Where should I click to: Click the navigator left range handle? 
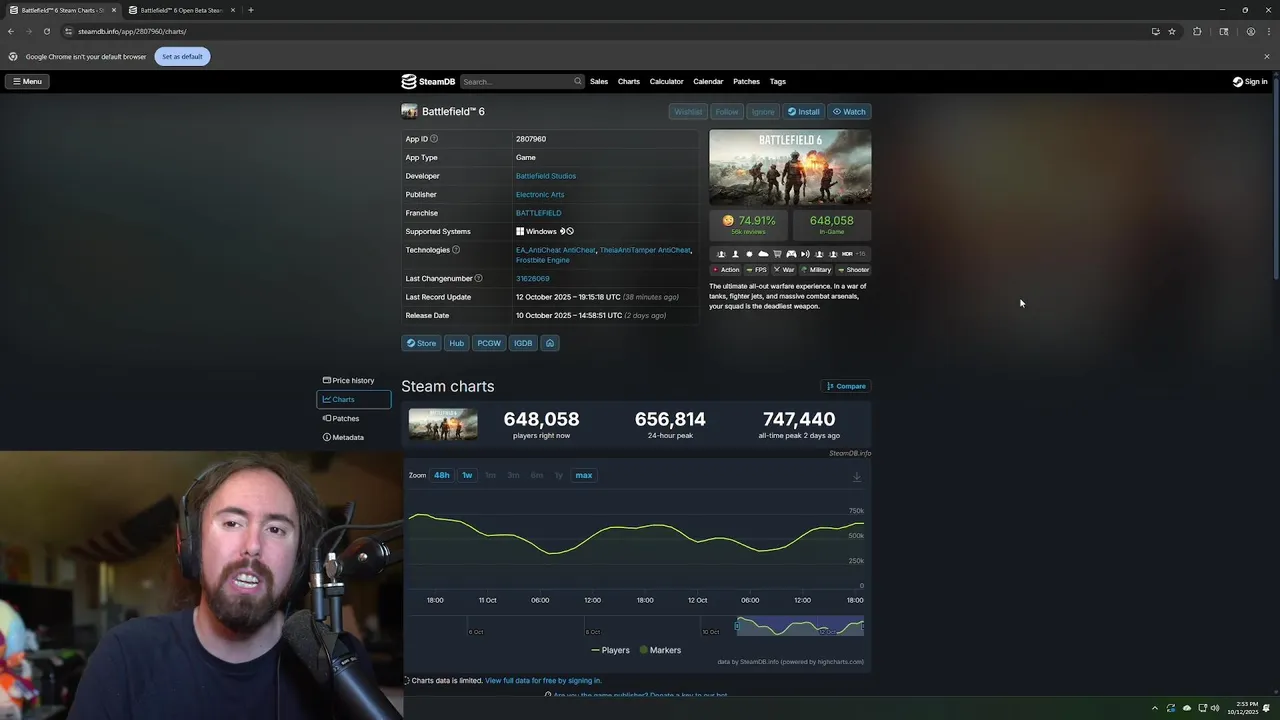[x=737, y=627]
